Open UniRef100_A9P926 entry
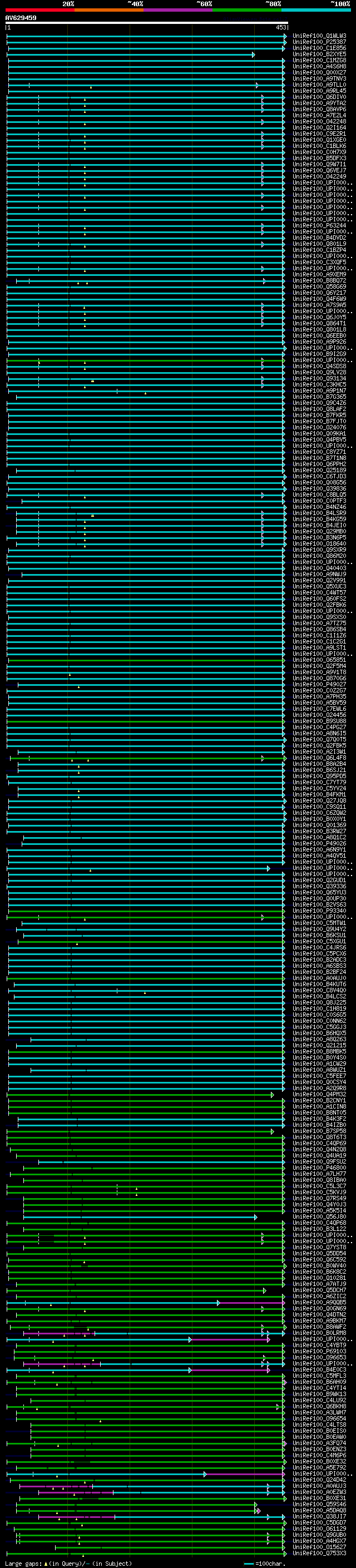This screenshot has width=356, height=1568. 319,342
